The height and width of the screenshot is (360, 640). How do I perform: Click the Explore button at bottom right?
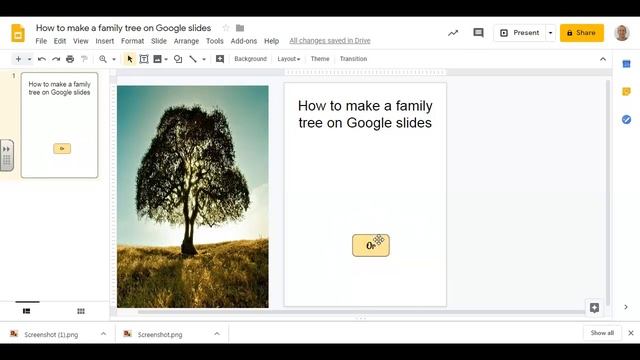click(x=594, y=308)
